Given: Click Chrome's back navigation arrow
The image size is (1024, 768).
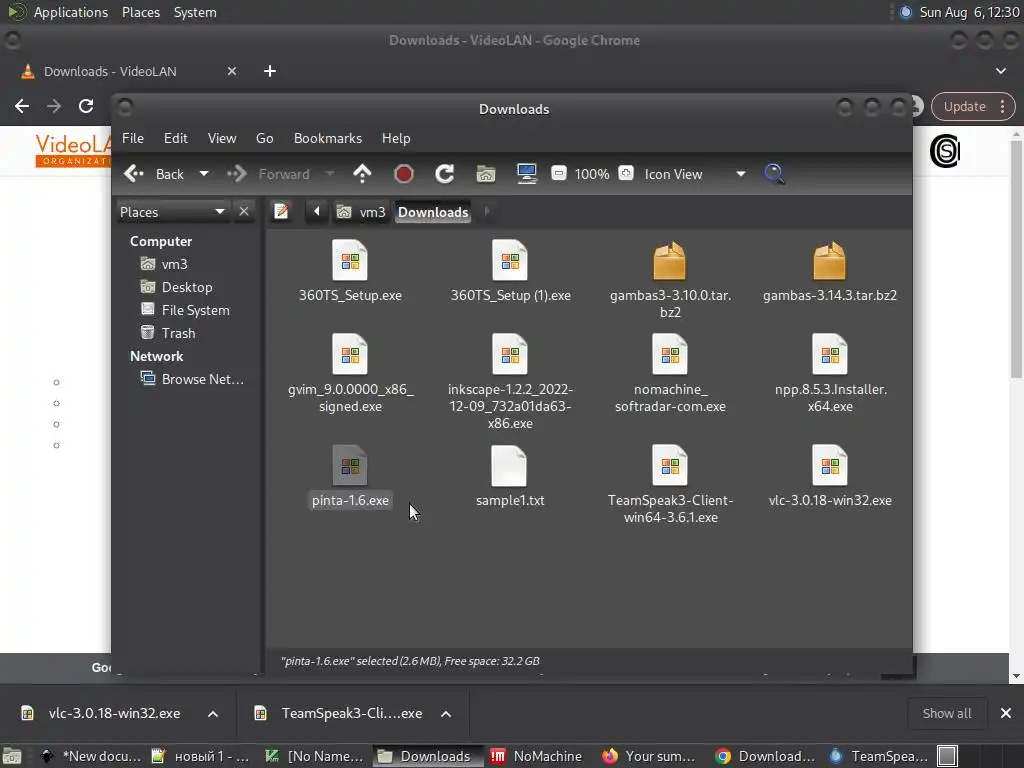Looking at the screenshot, I should (x=22, y=106).
